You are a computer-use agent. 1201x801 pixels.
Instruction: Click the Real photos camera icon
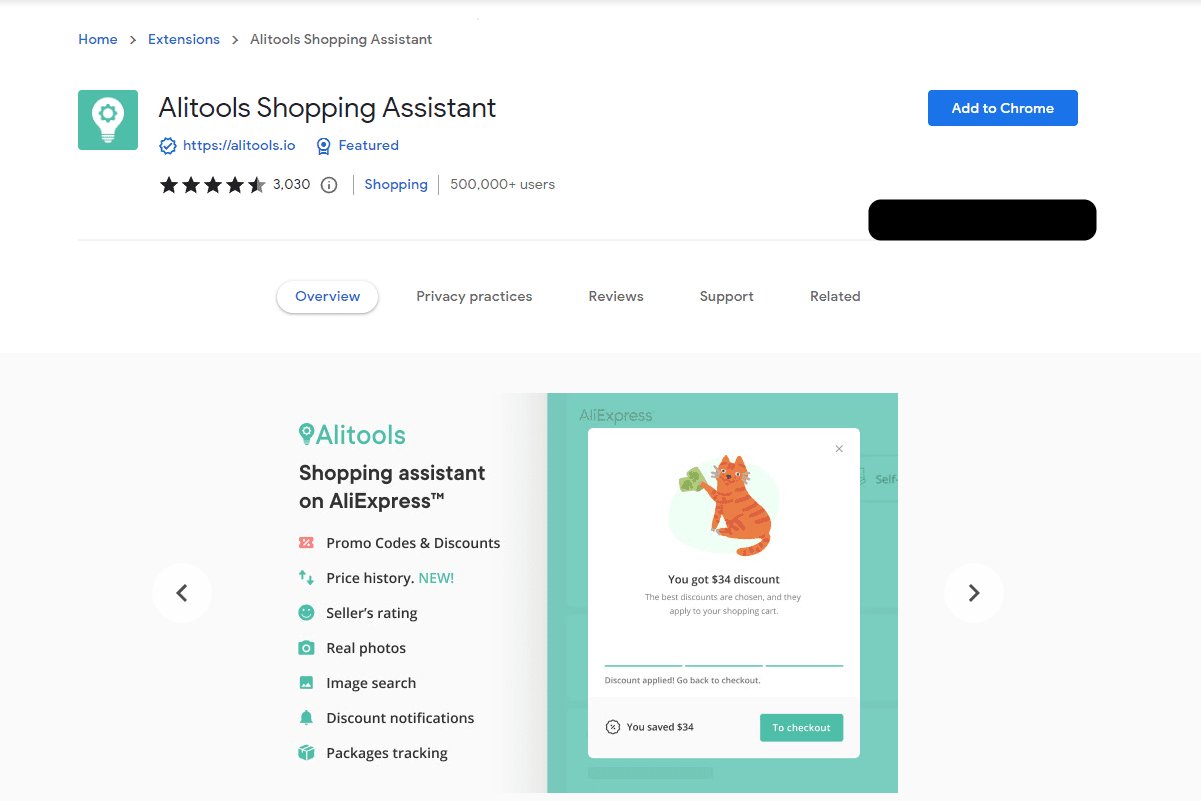coord(306,648)
